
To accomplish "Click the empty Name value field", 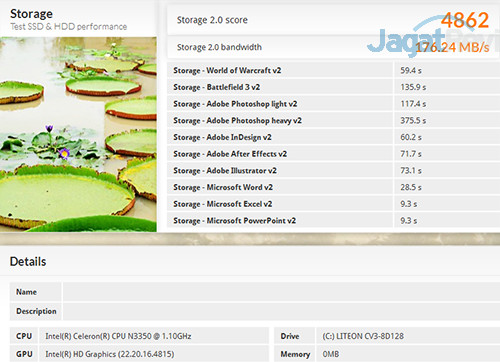I will [281, 292].
